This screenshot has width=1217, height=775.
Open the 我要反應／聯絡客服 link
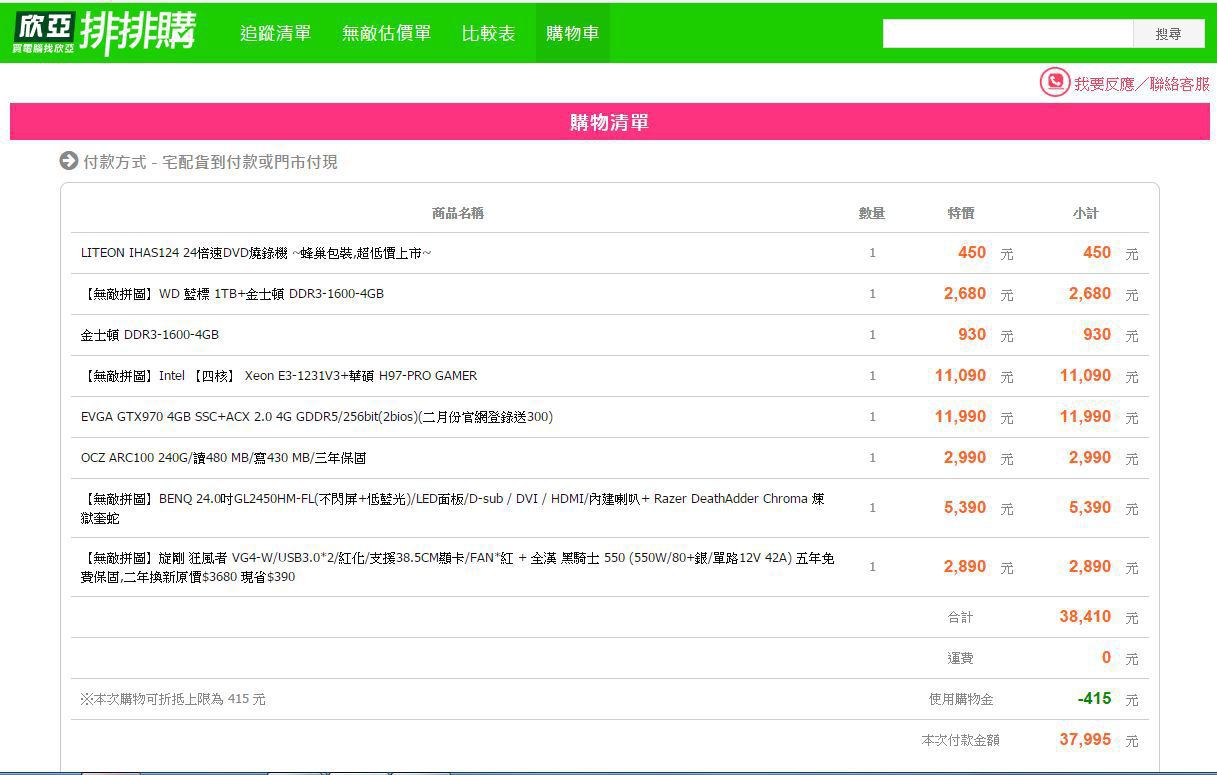(1142, 84)
